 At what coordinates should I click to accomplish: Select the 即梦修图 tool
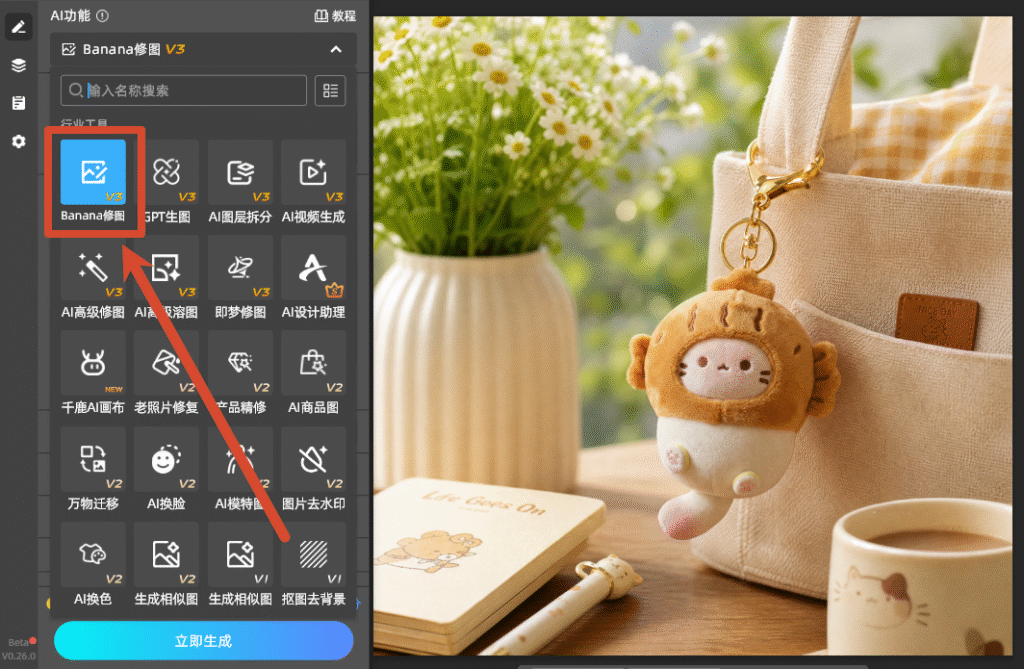pos(240,277)
